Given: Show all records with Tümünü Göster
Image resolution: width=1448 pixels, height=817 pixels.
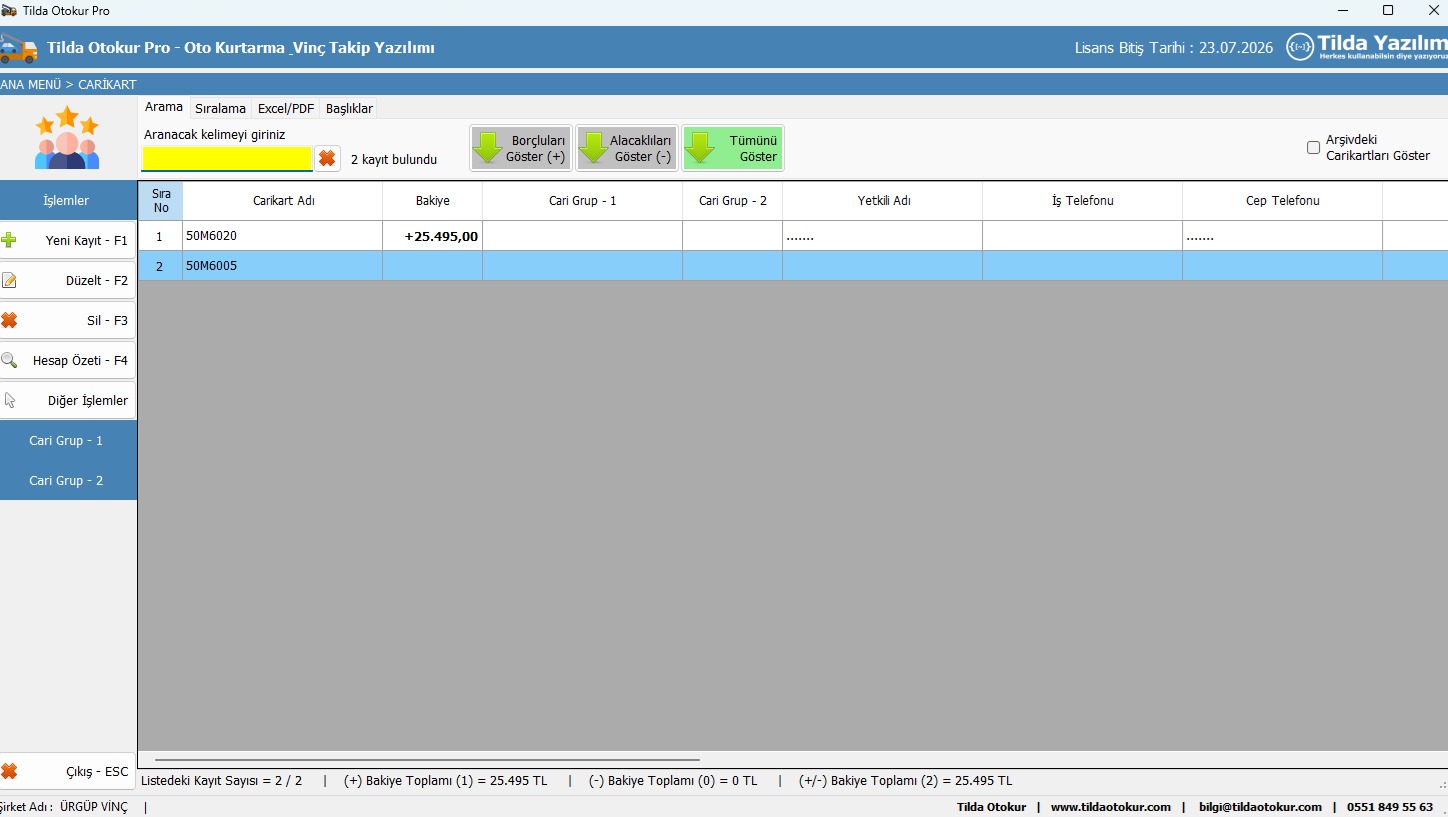Looking at the screenshot, I should pos(733,149).
